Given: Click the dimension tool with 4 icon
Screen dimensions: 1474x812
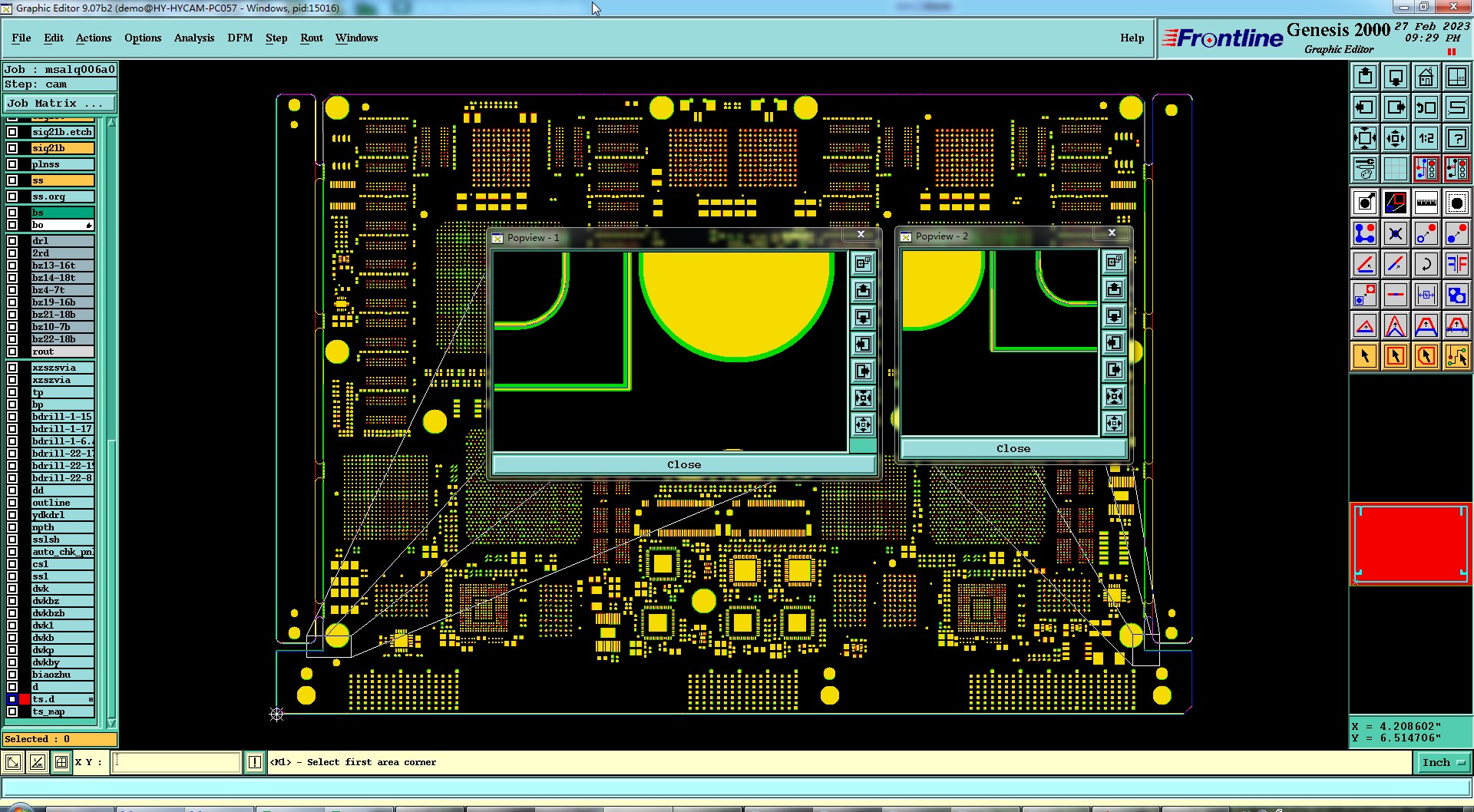Looking at the screenshot, I should (x=1426, y=295).
